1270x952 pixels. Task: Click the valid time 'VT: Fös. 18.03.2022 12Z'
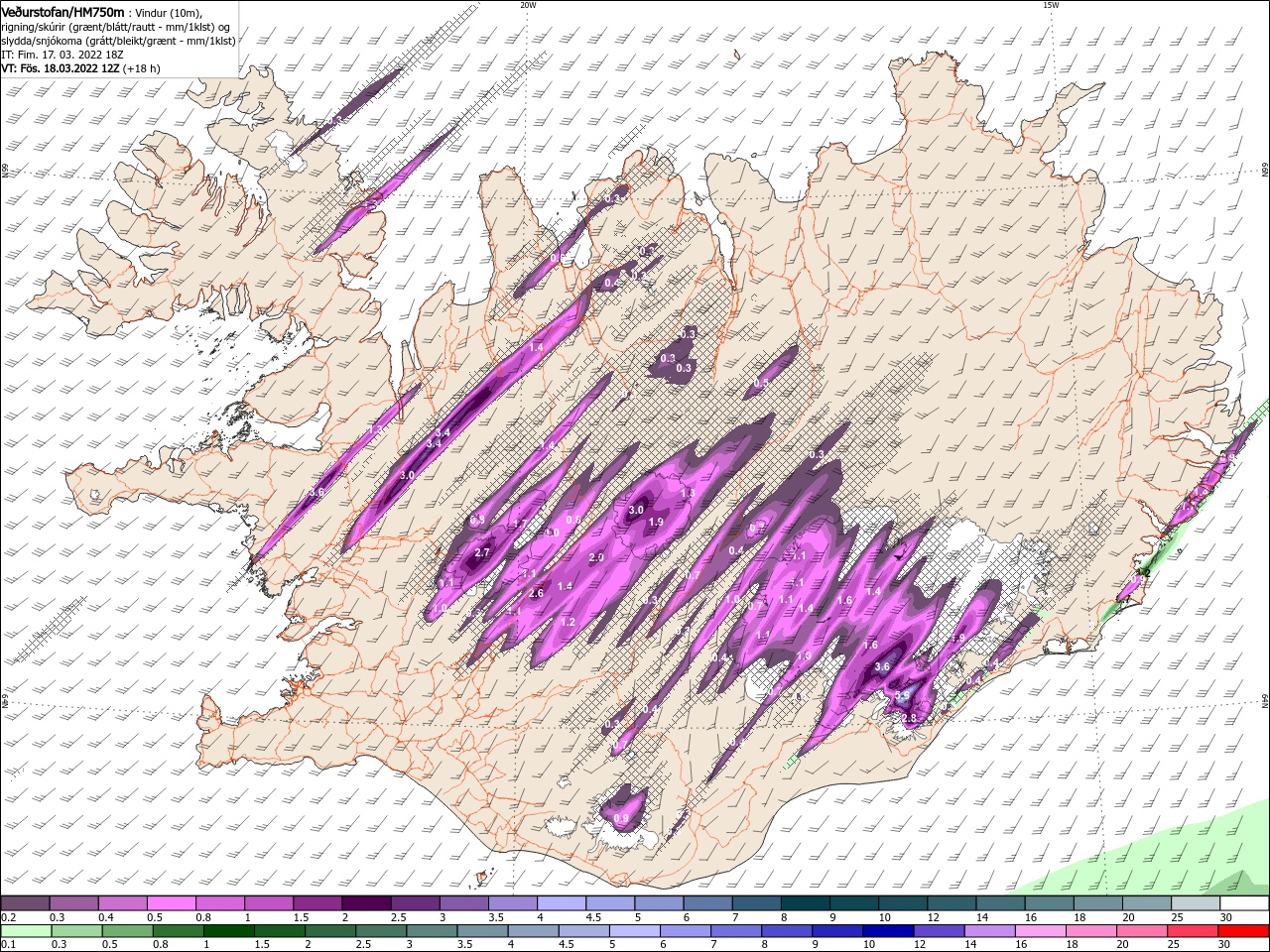coord(62,68)
